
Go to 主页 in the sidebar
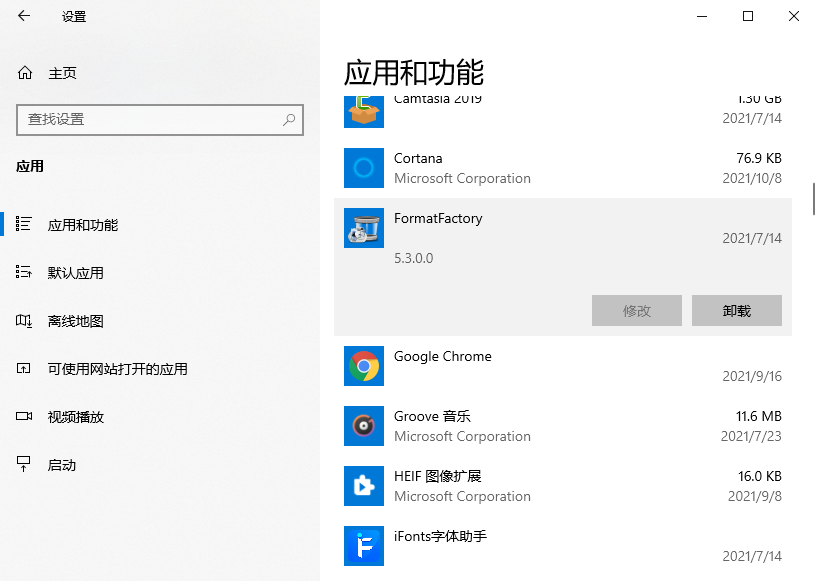62,73
